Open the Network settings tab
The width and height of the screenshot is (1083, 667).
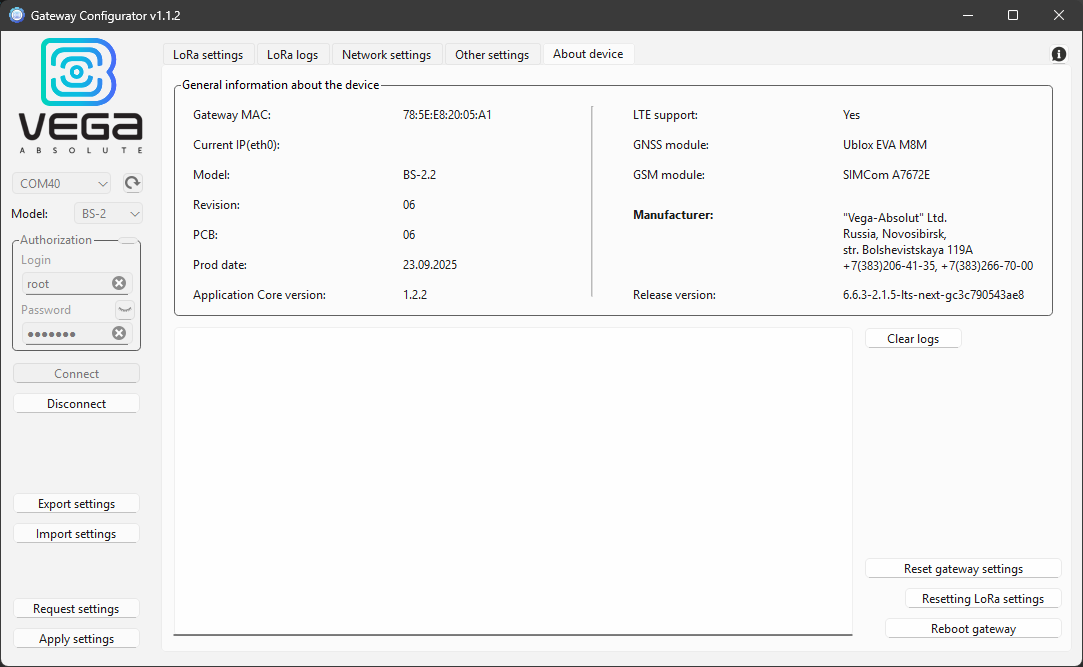coord(387,54)
